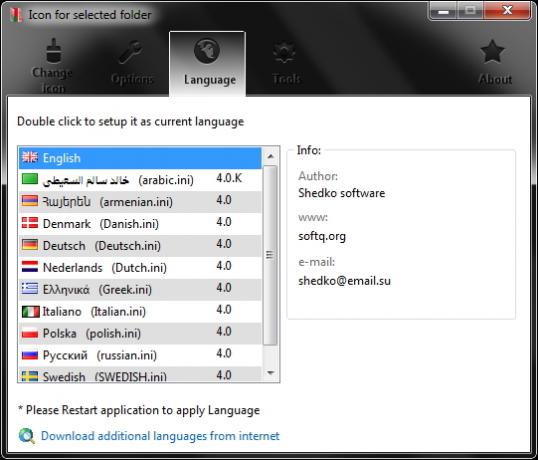Click the Polish flag beside Polska
The image size is (538, 460).
tap(30, 333)
